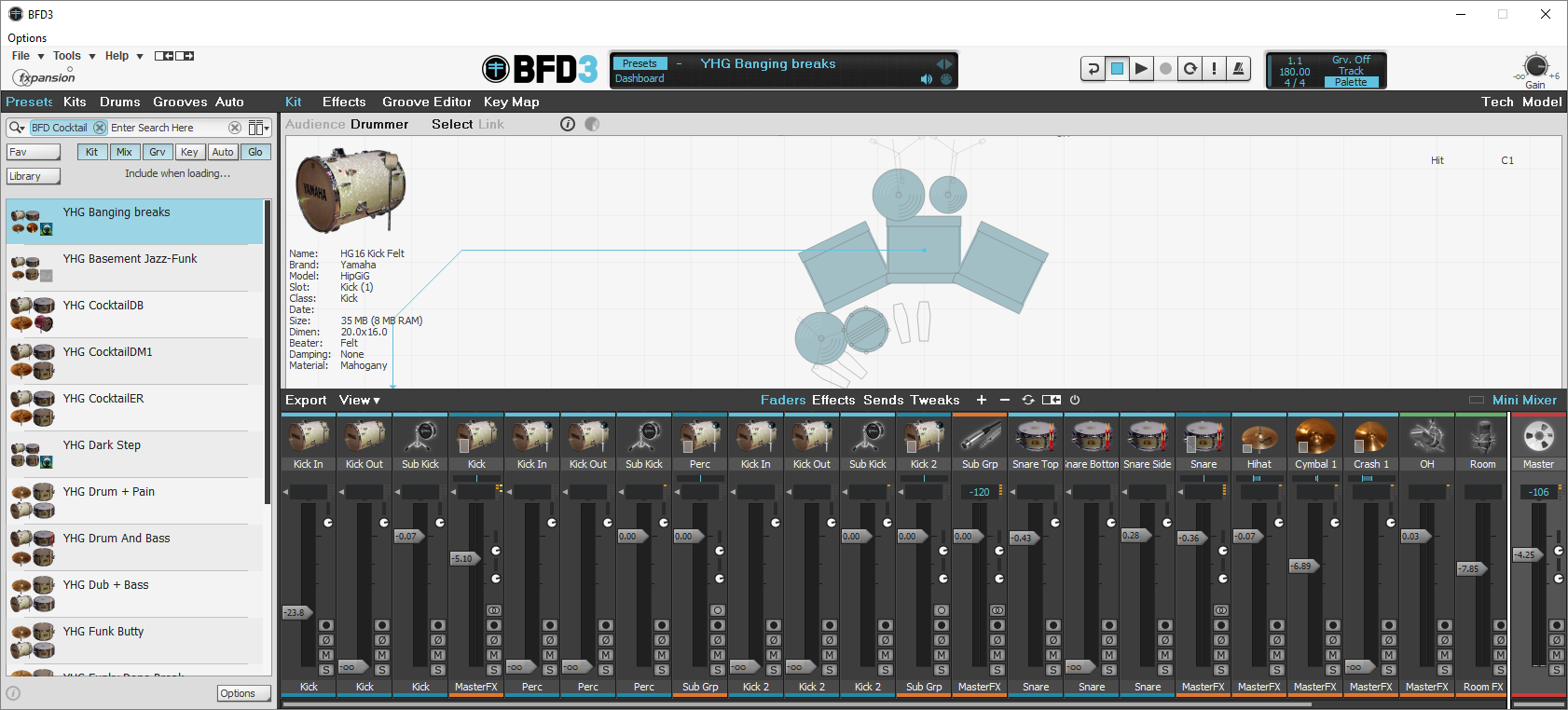Click the Dashboard label in preset display

coord(640,78)
